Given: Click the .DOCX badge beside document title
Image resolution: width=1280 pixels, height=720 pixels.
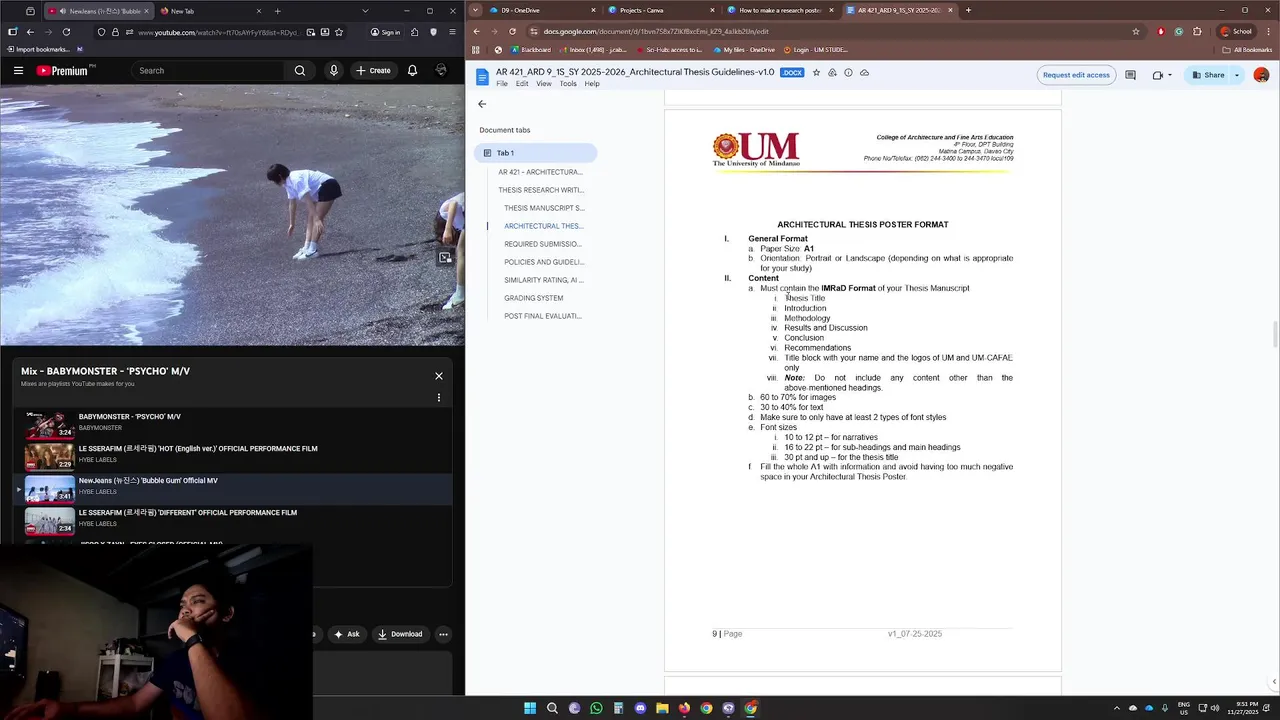Looking at the screenshot, I should [x=792, y=73].
